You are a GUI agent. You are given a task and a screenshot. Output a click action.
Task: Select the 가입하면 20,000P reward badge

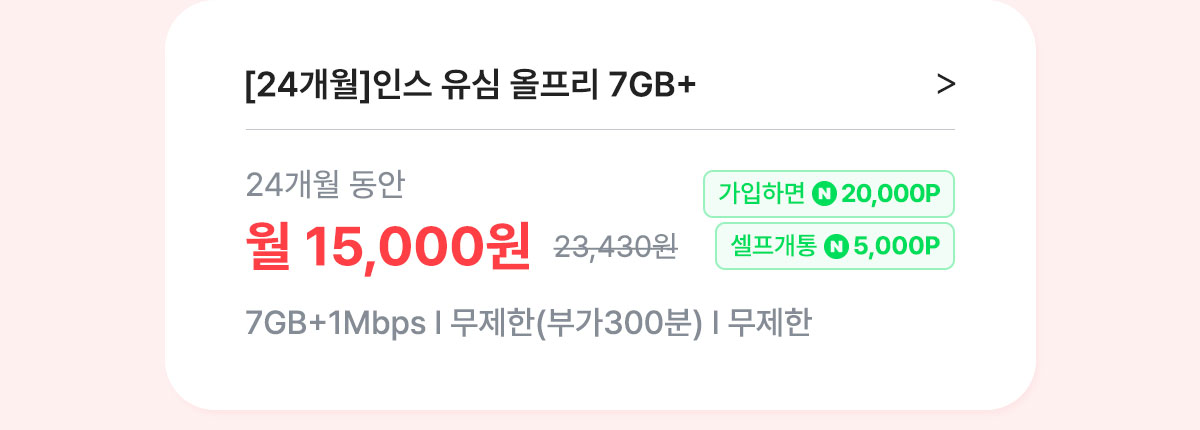830,194
